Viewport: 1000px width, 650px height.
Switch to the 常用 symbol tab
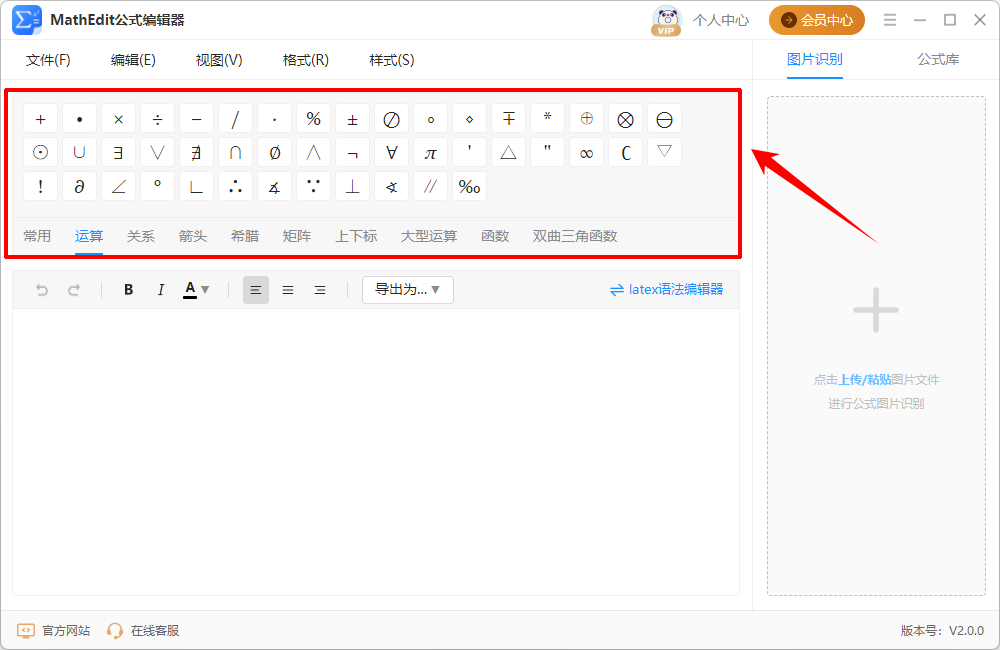pyautogui.click(x=37, y=236)
